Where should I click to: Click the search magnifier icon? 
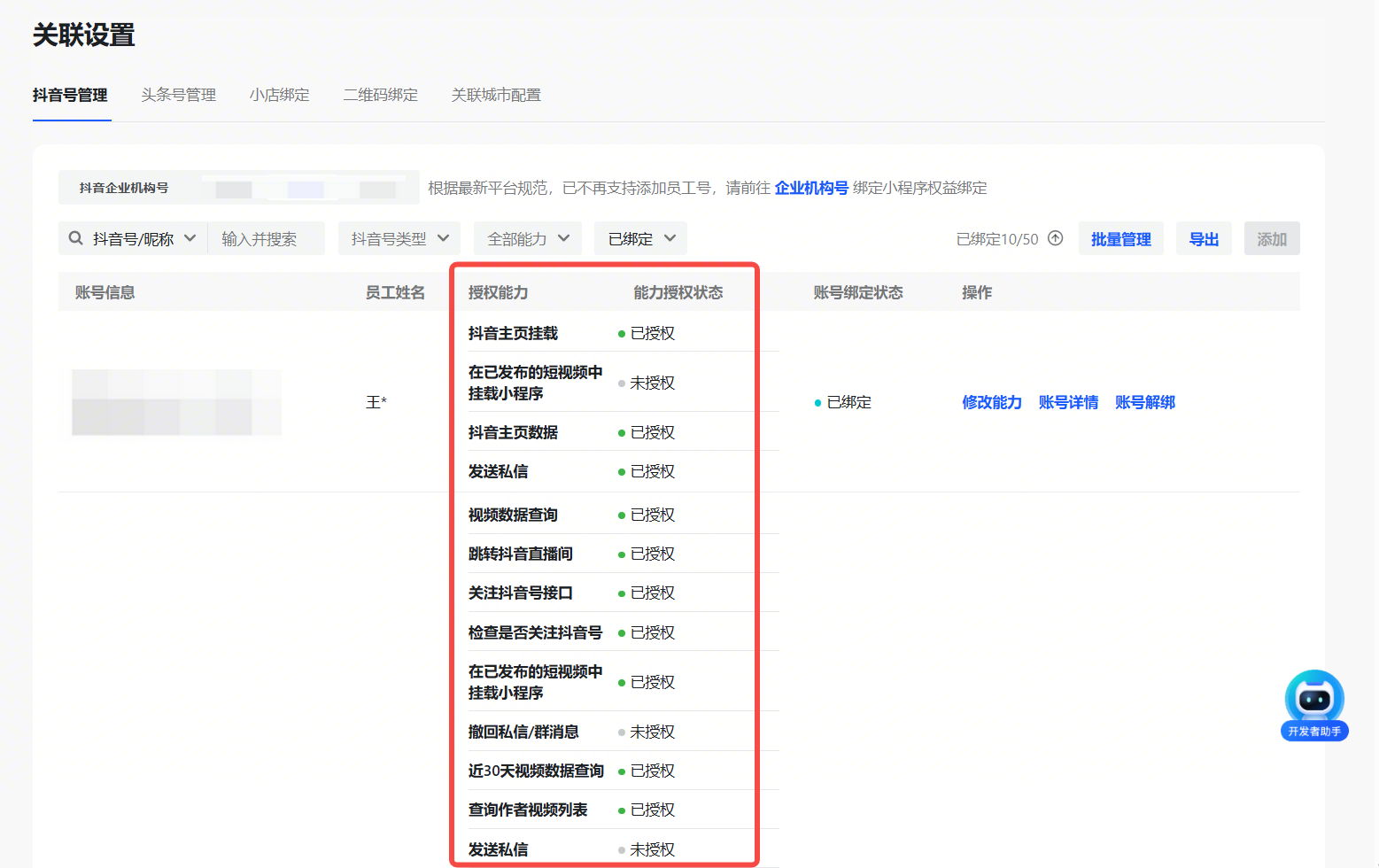(76, 238)
